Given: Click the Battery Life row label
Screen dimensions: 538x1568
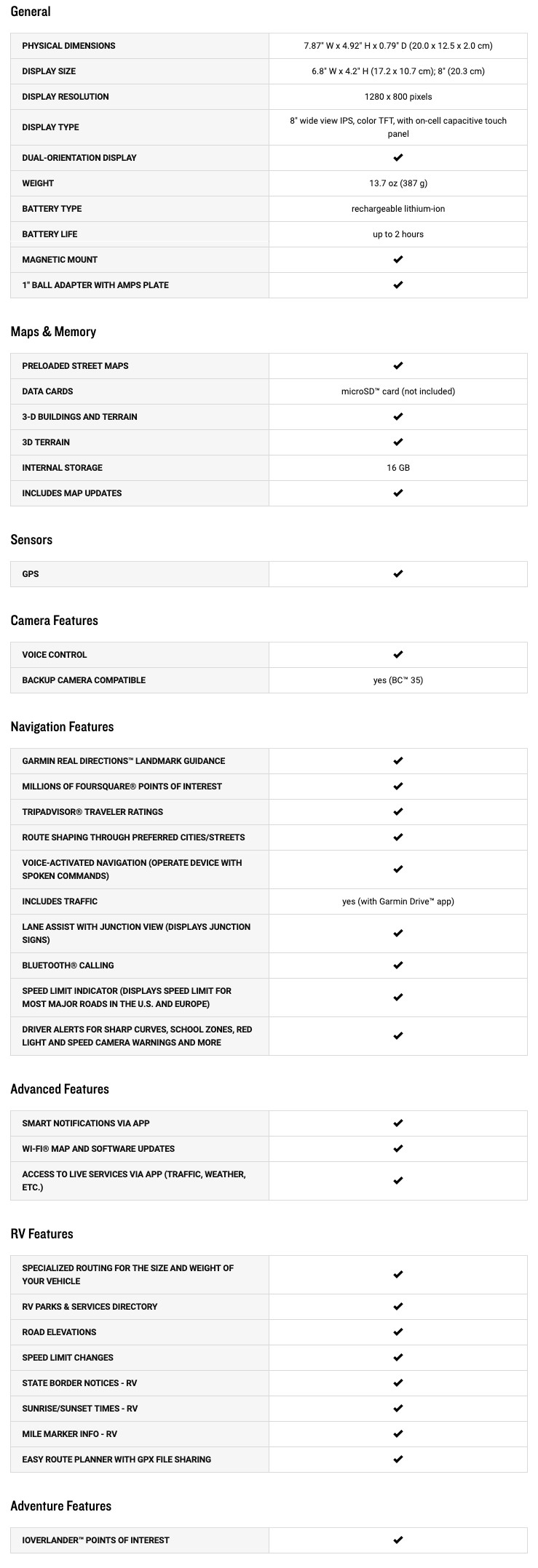Looking at the screenshot, I should [50, 234].
